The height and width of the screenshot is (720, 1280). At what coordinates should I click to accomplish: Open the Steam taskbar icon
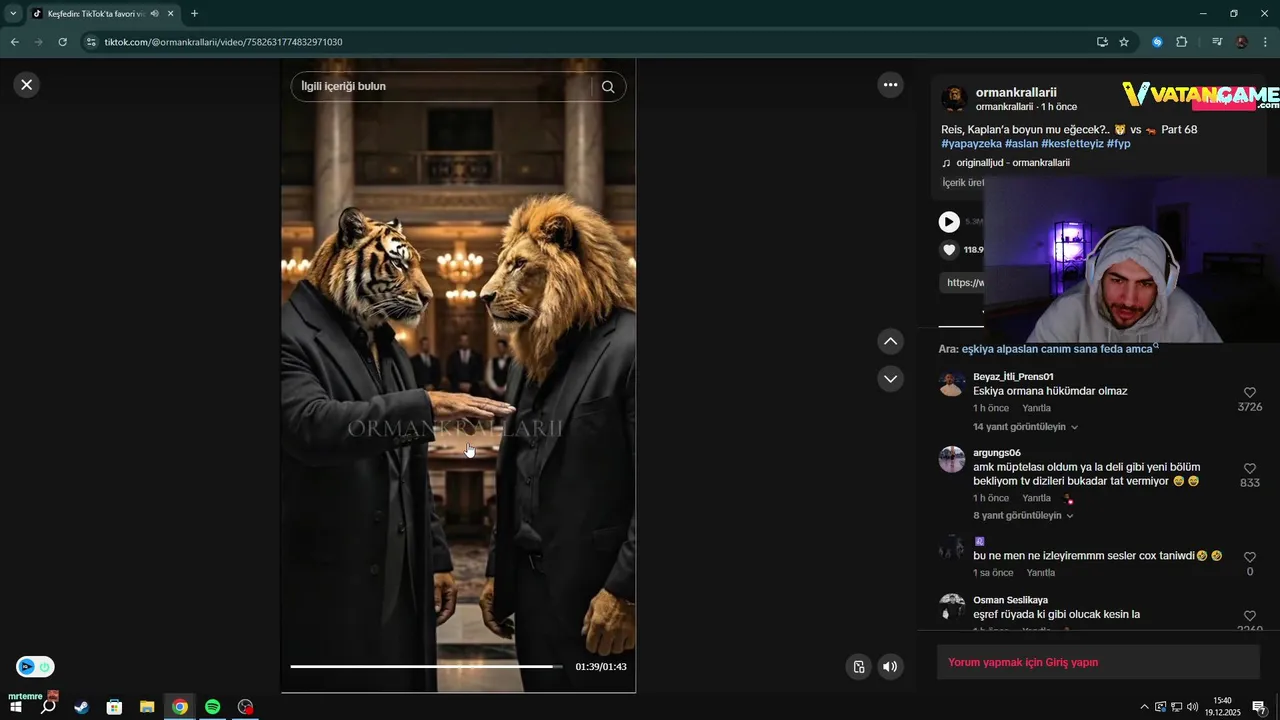[81, 707]
